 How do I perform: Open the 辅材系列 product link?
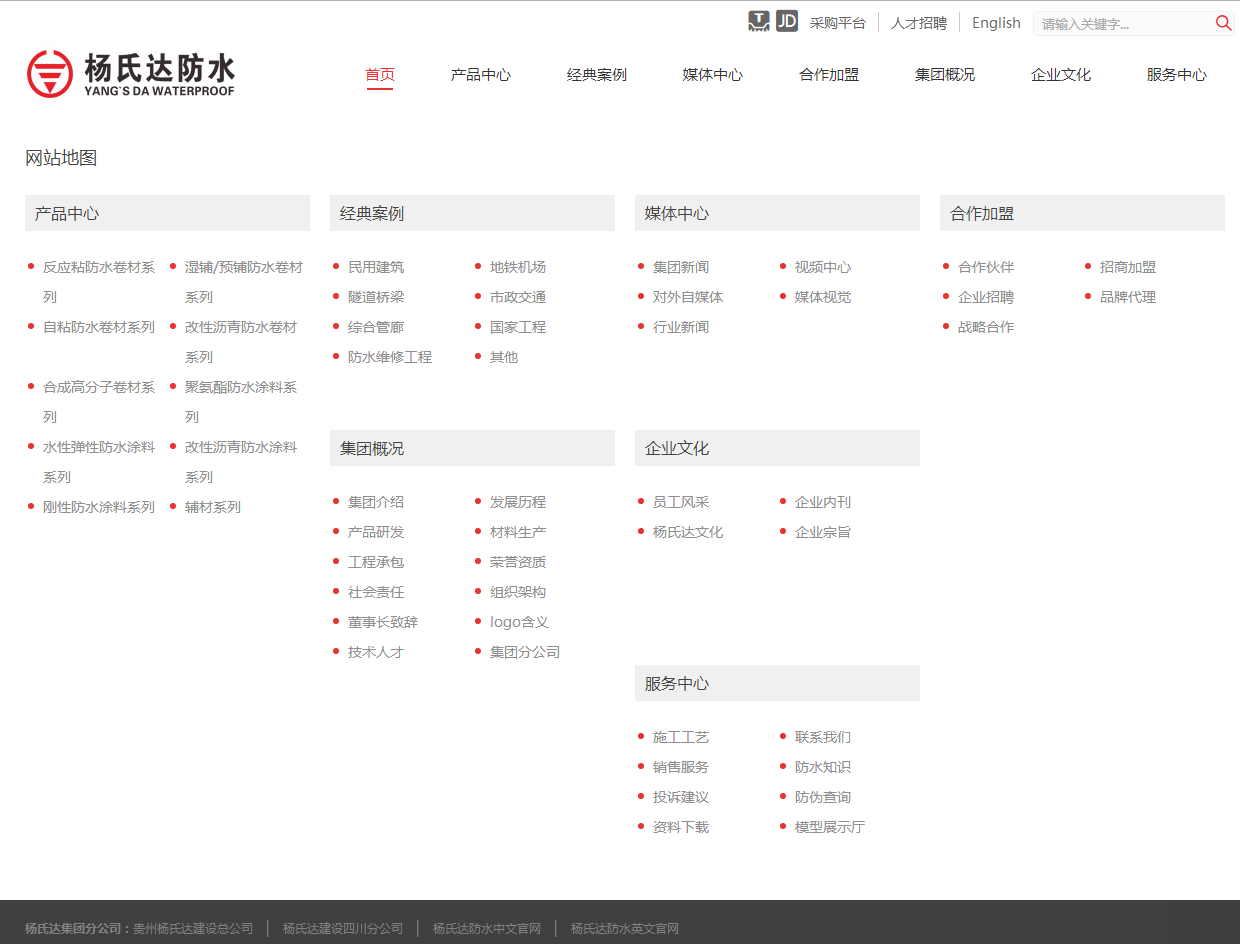tap(213, 507)
